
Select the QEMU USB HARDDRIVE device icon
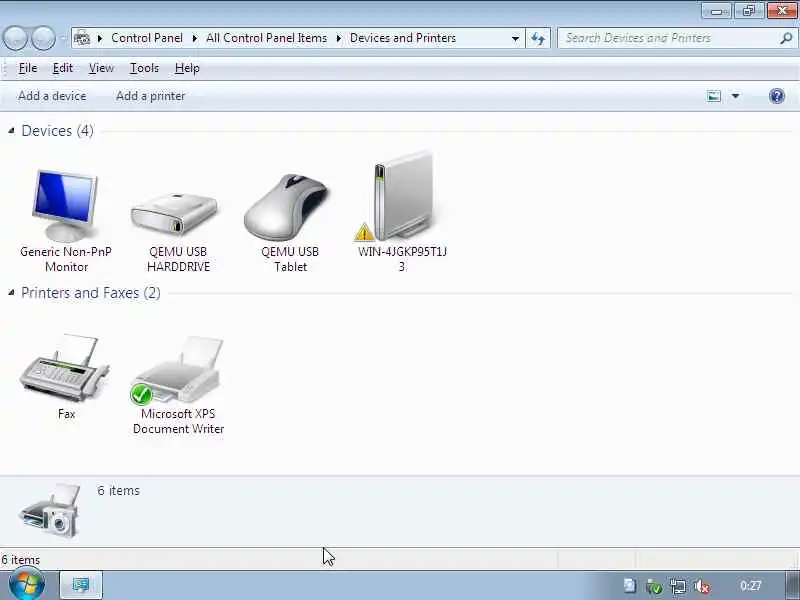(x=174, y=214)
